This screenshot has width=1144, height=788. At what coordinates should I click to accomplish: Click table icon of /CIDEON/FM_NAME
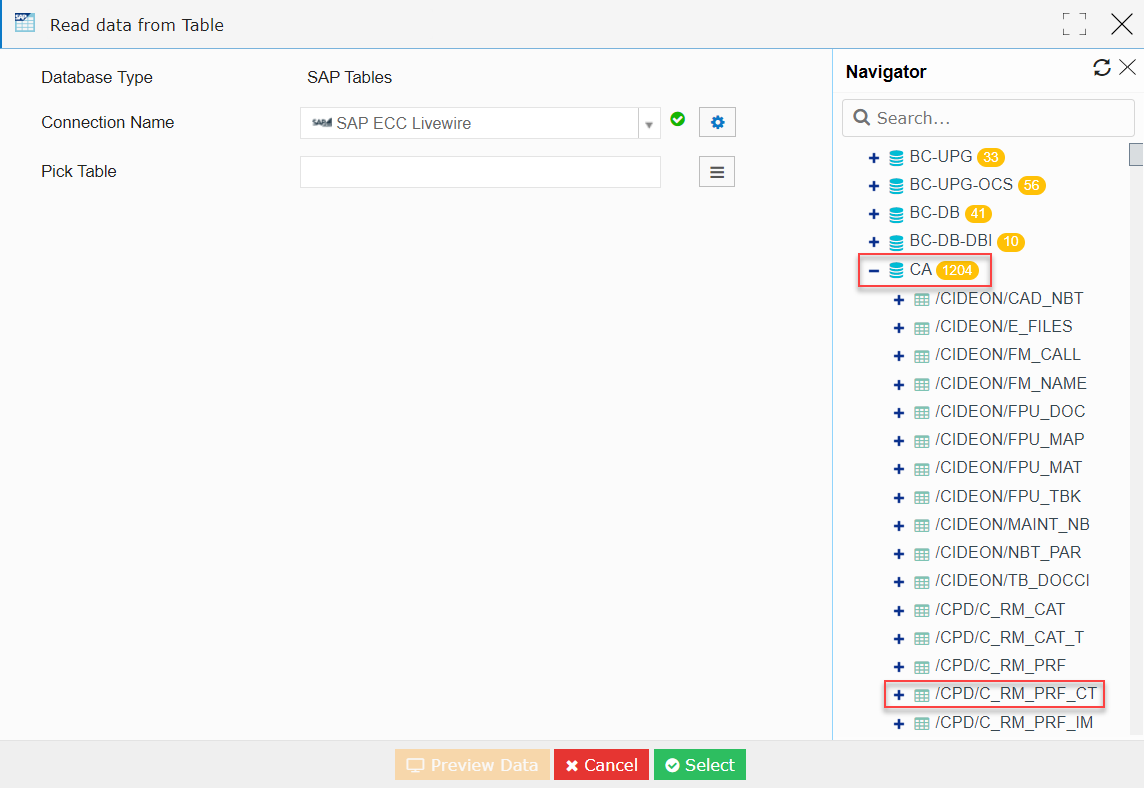click(921, 385)
